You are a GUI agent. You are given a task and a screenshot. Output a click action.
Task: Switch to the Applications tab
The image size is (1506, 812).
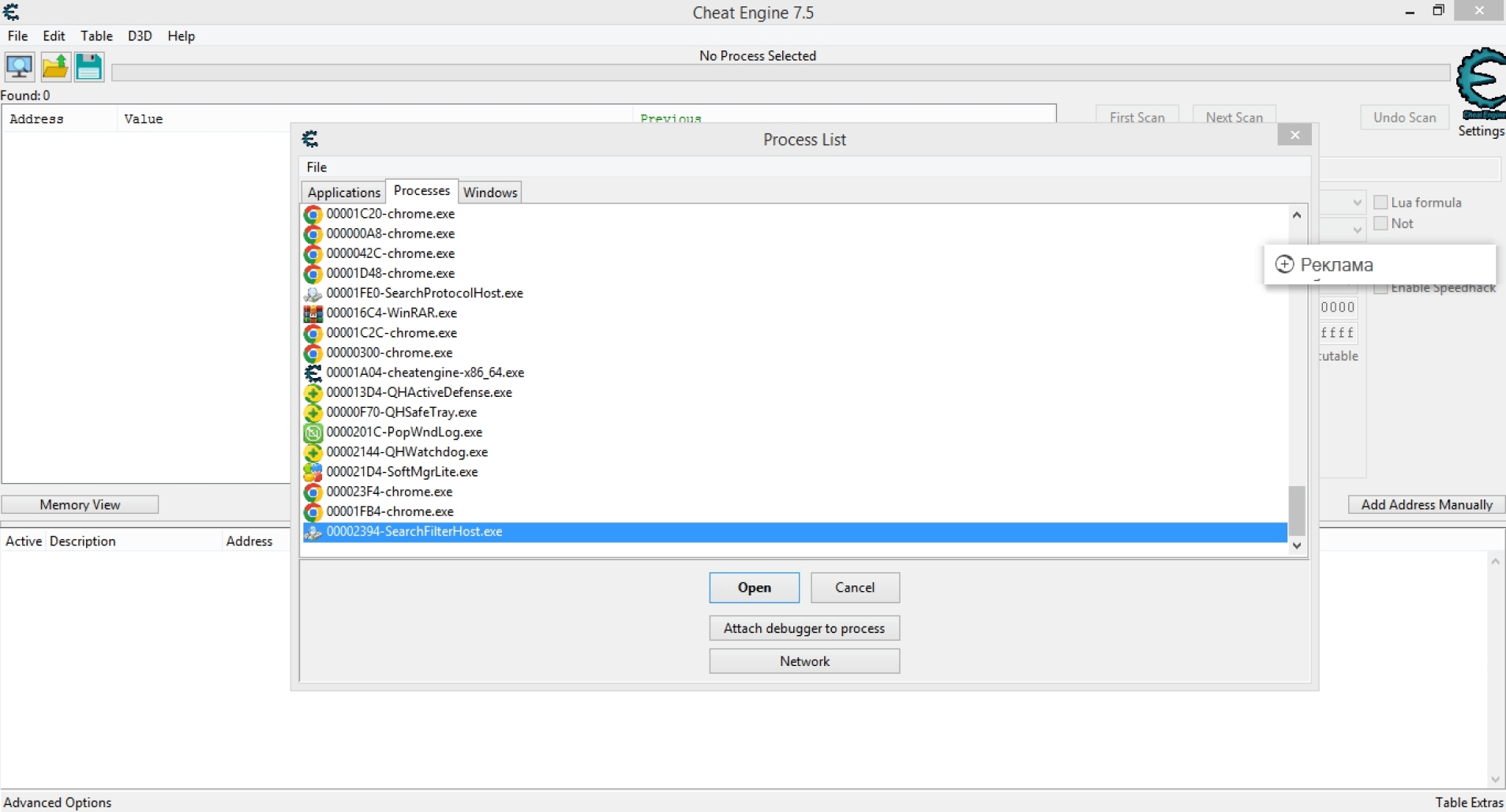[343, 193]
